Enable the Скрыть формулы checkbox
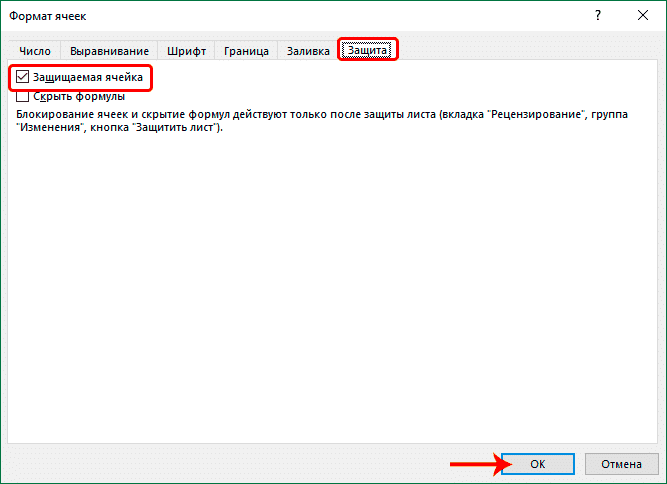 [22, 97]
